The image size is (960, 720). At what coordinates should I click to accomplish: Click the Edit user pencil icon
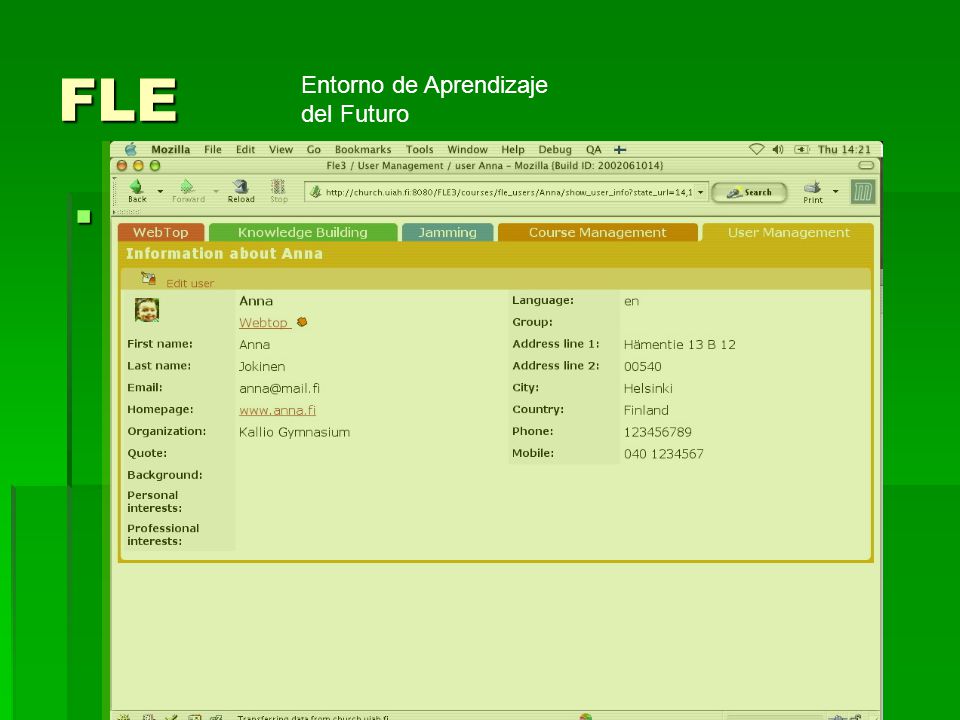(148, 279)
